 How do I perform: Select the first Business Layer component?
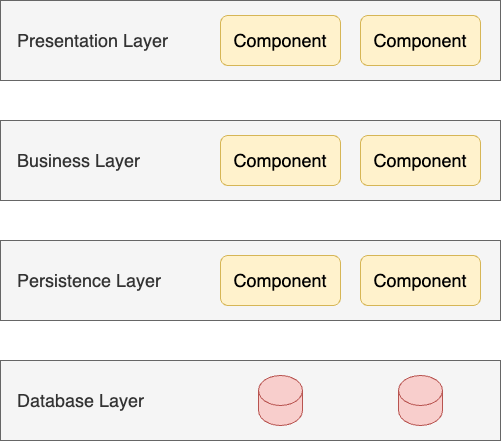280,160
